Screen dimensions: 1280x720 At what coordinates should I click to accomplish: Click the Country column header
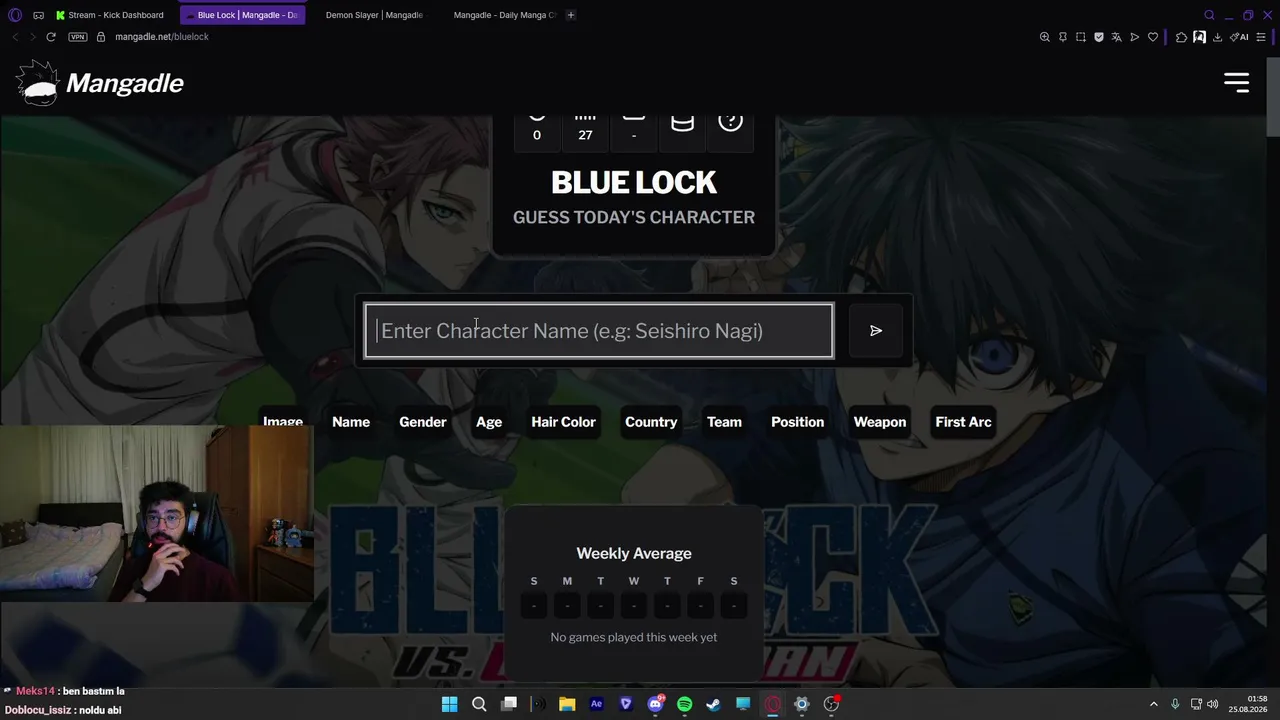(x=651, y=422)
